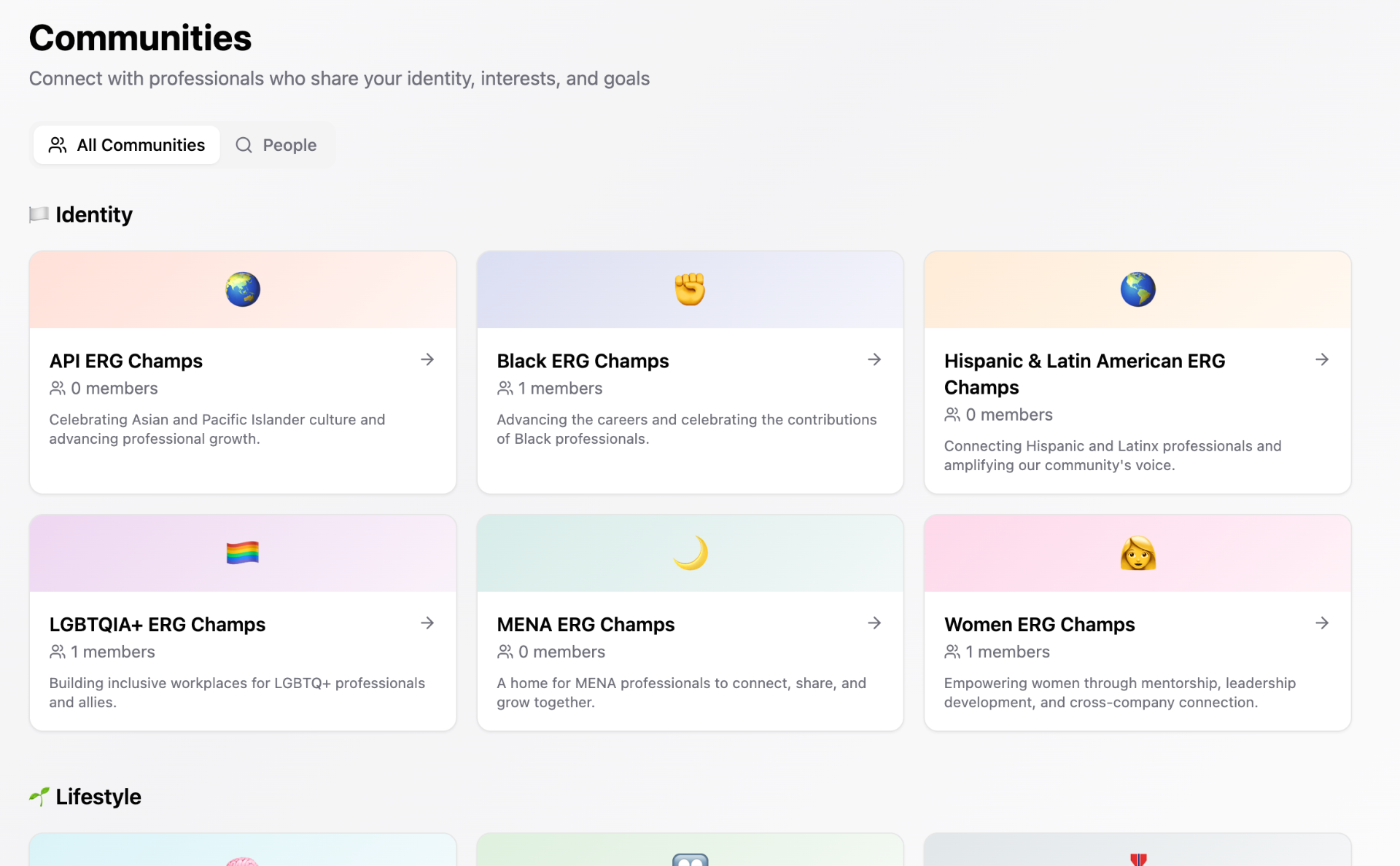Click the globe emoji on Hispanic & Latin American card
1400x866 pixels.
click(1137, 289)
